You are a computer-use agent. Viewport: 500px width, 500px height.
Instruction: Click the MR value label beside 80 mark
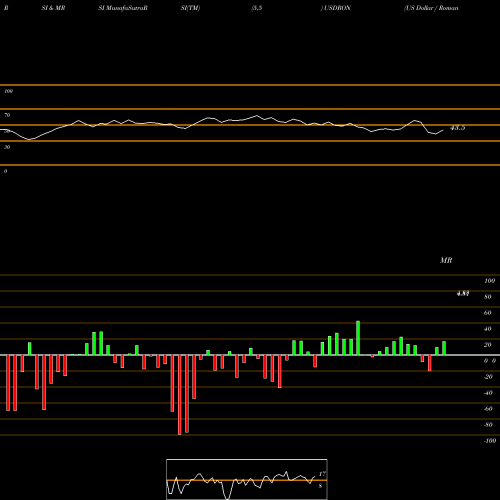point(463,293)
